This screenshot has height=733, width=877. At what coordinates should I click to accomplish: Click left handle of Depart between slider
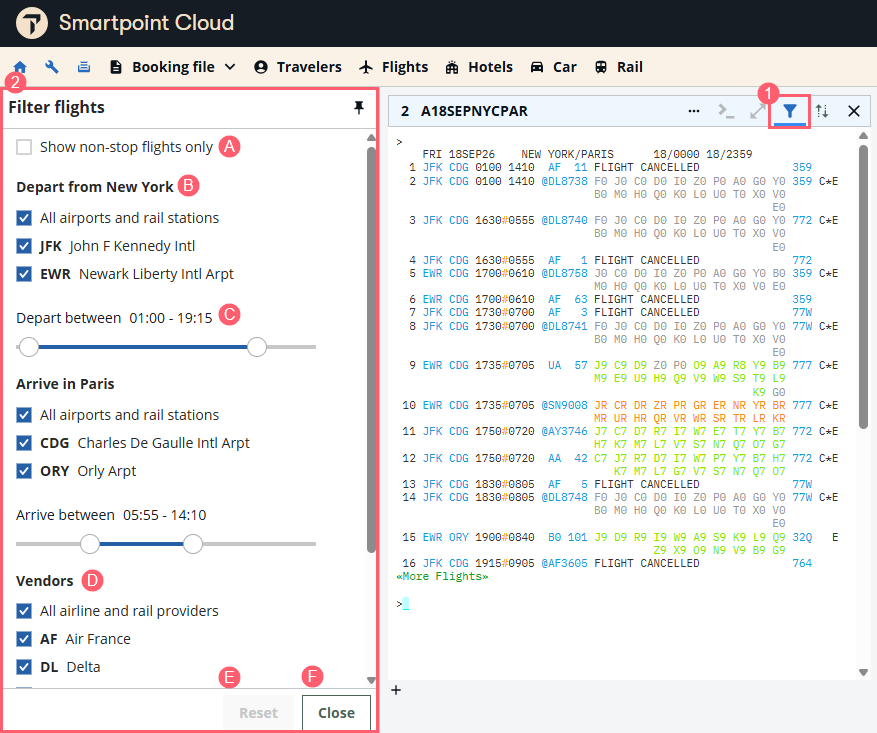[29, 347]
